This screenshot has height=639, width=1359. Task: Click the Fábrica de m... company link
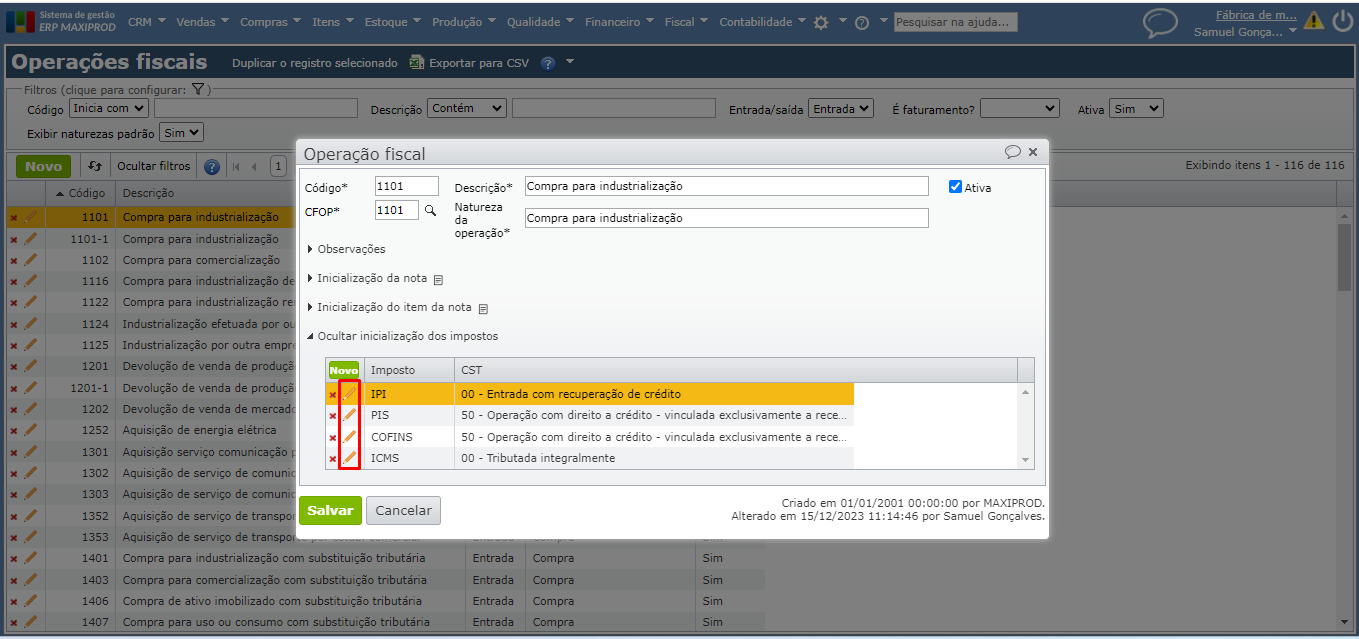(x=1256, y=15)
